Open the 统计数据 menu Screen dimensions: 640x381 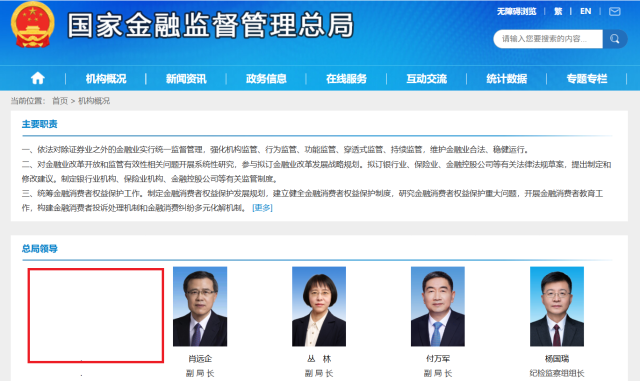tap(507, 78)
